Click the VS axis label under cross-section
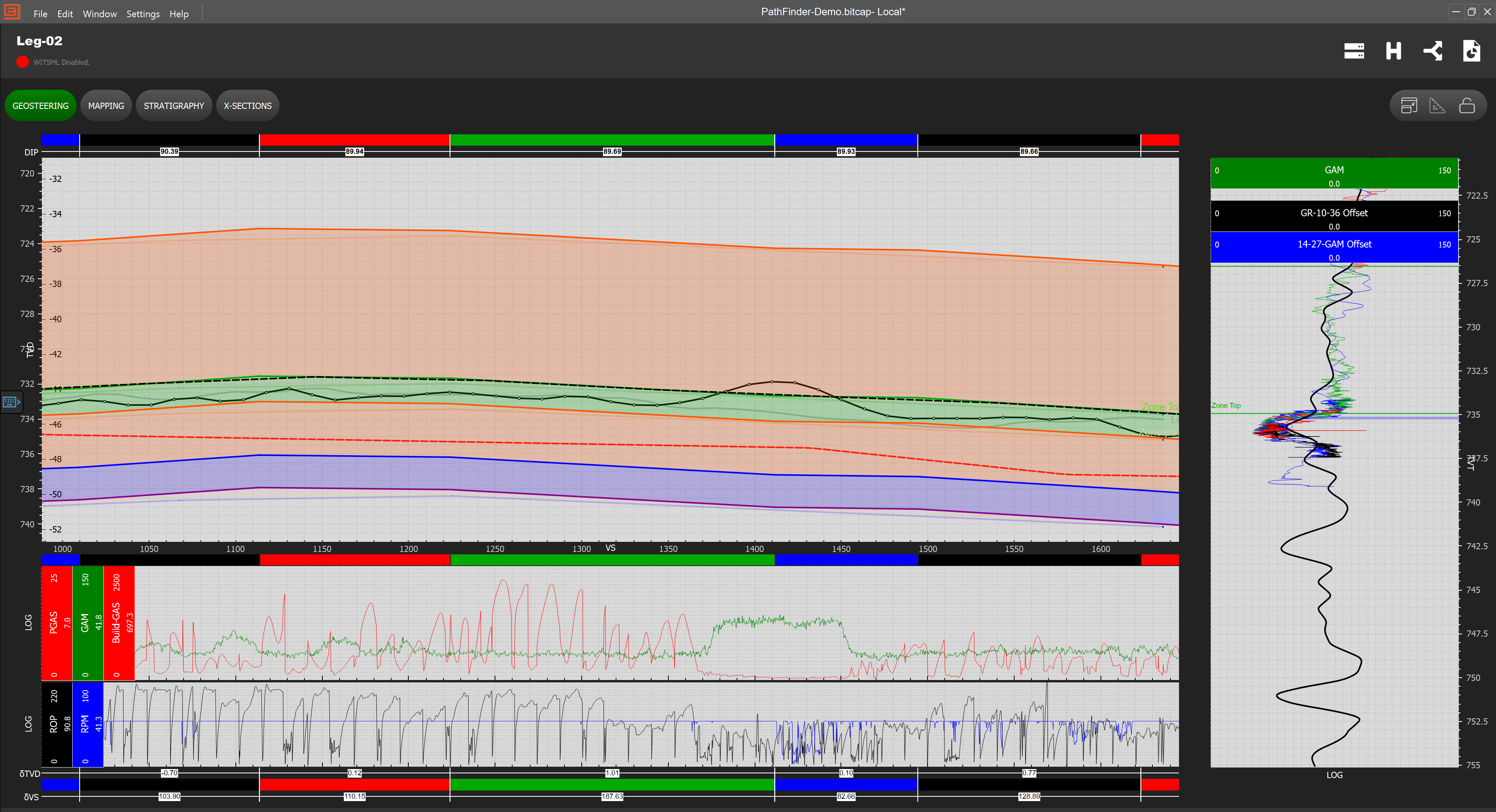1496x812 pixels. (610, 548)
